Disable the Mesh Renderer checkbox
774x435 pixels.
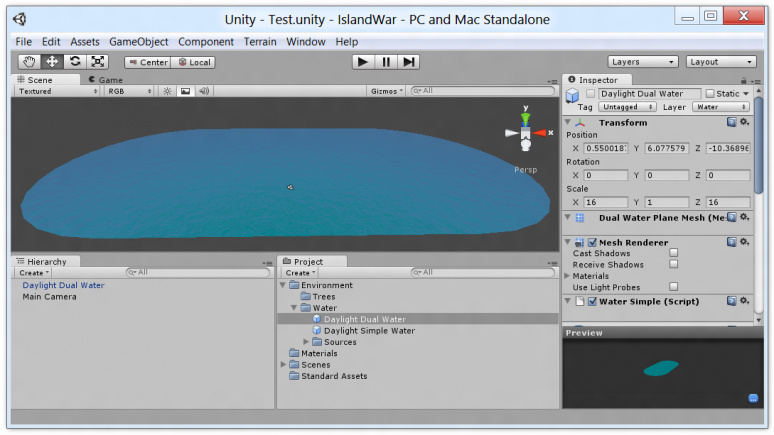pyautogui.click(x=592, y=242)
